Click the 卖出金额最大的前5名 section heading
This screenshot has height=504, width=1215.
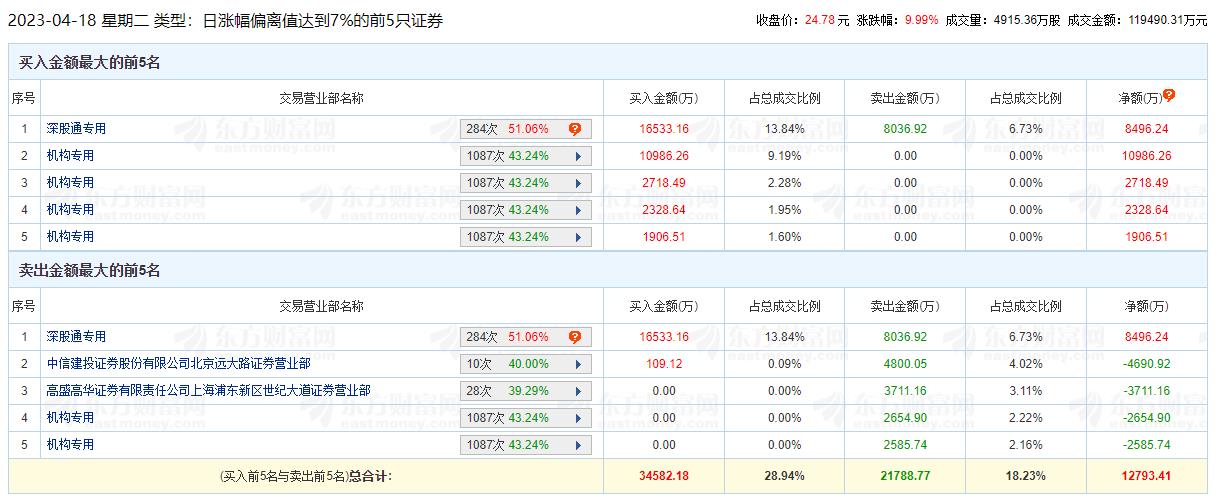(90, 271)
